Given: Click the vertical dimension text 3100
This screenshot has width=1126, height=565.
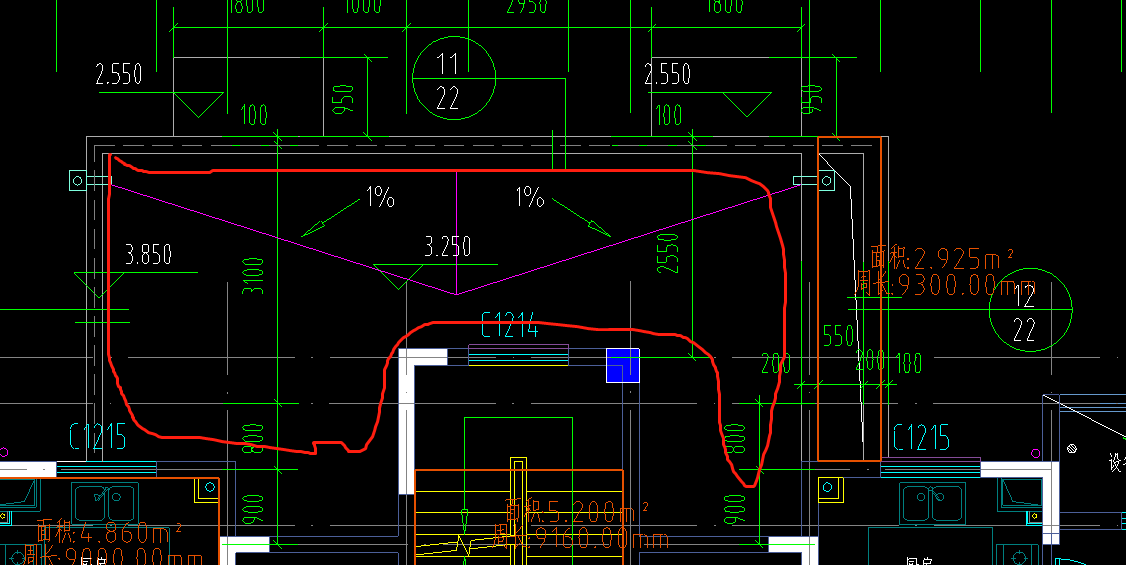Looking at the screenshot, I should click(x=253, y=276).
